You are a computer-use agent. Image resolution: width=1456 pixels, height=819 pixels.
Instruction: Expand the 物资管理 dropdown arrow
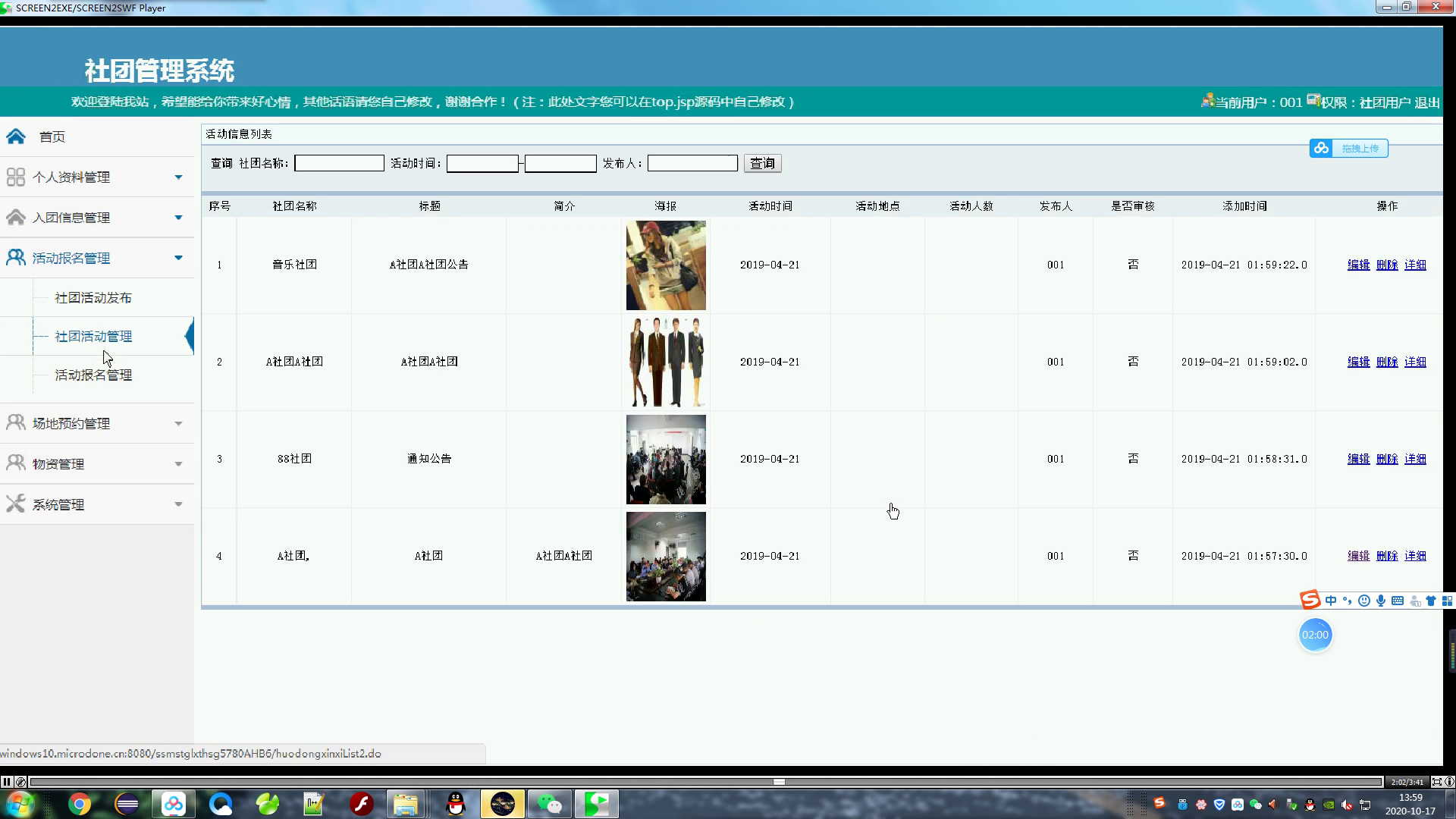click(178, 463)
